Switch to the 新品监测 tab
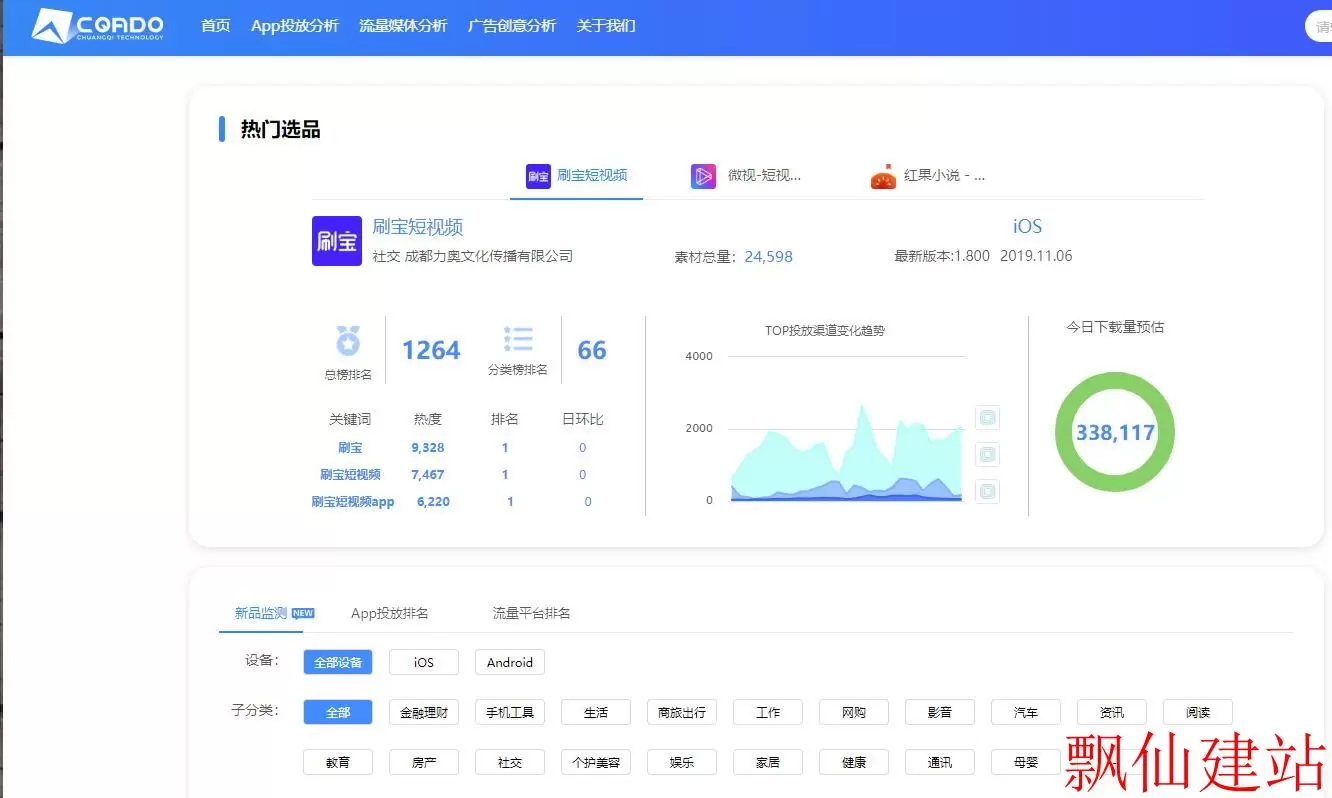Image resolution: width=1332 pixels, height=798 pixels. 261,613
